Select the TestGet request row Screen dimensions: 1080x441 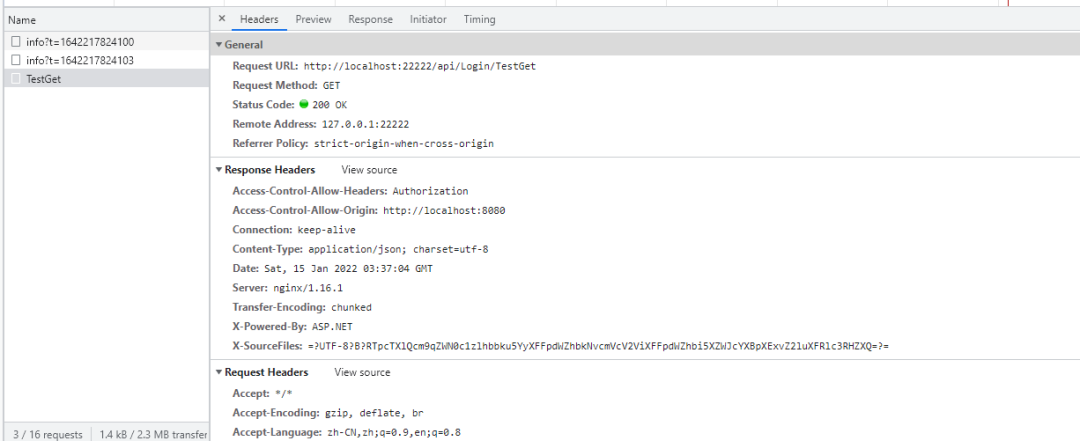point(106,79)
